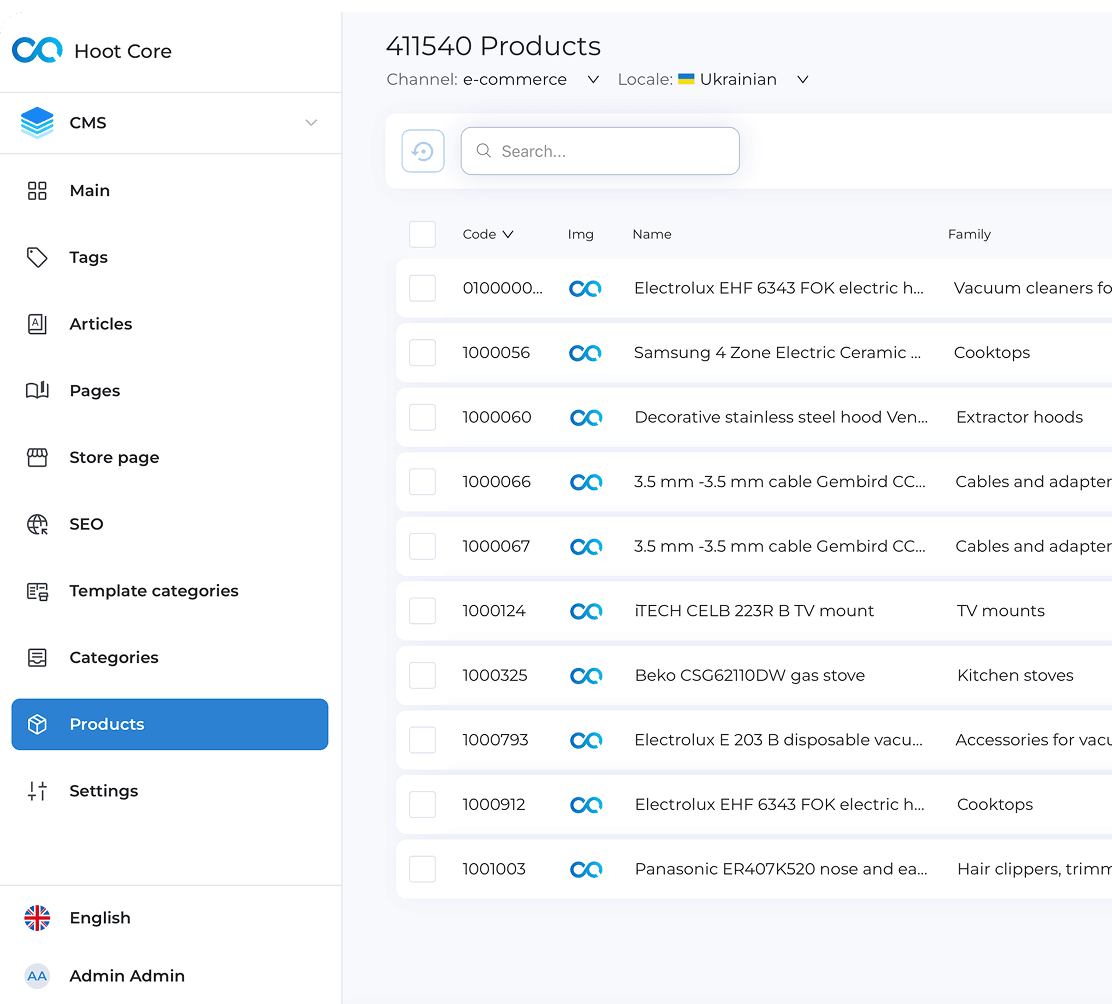Open the Tags menu item
The image size is (1112, 1004).
(x=170, y=257)
